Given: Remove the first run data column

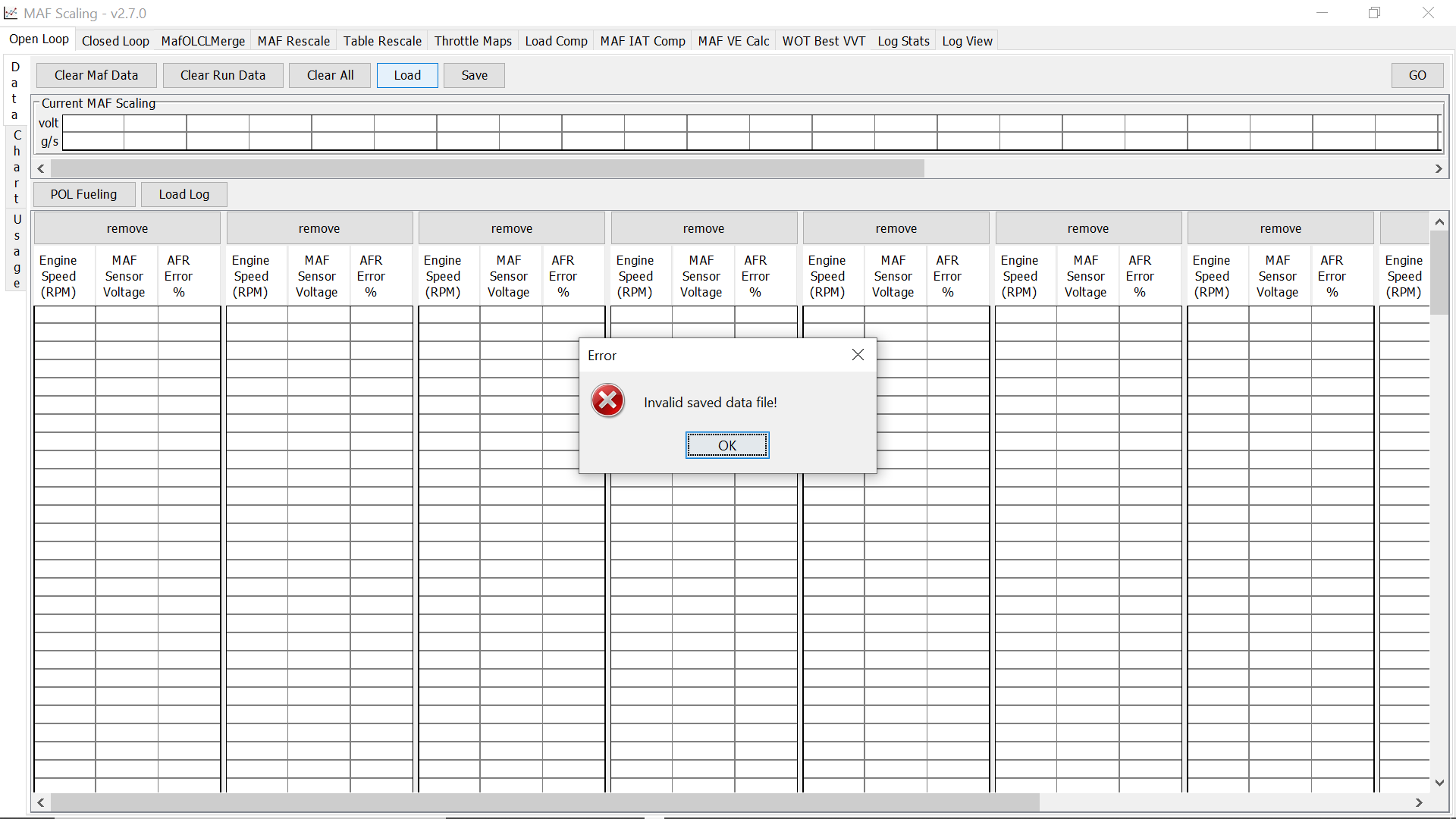Looking at the screenshot, I should (x=127, y=228).
